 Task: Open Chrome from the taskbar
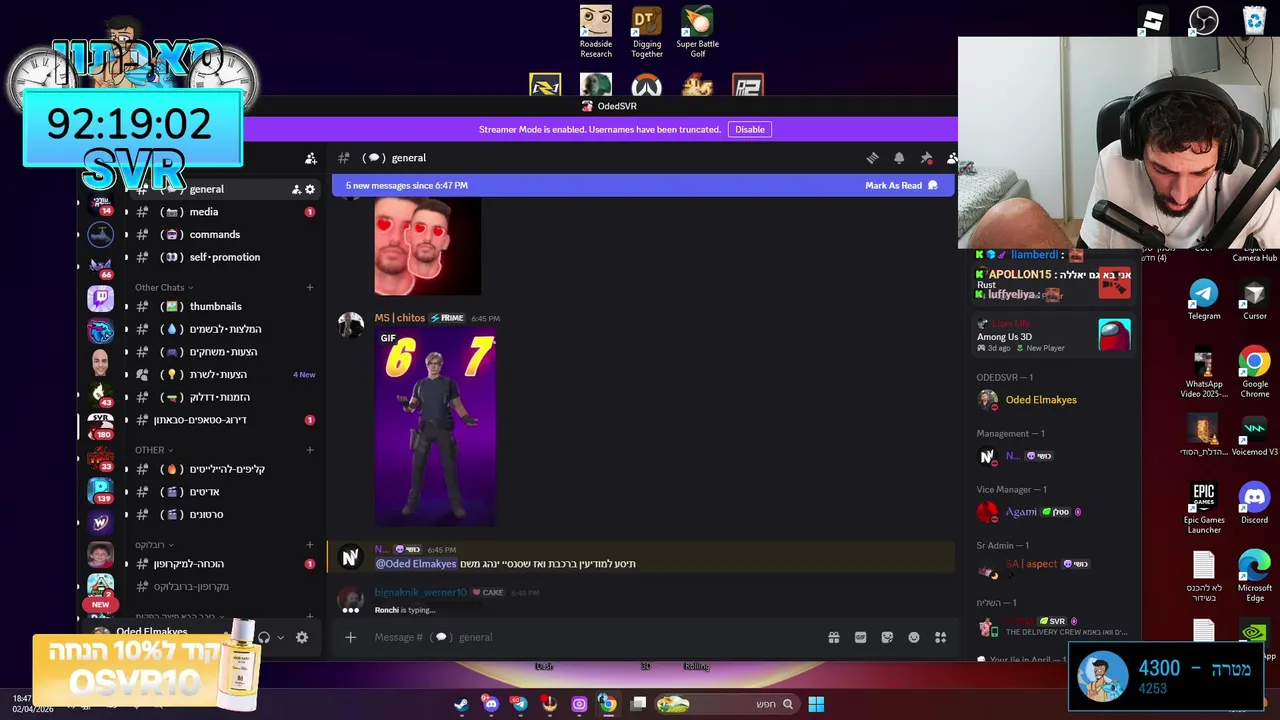point(607,704)
